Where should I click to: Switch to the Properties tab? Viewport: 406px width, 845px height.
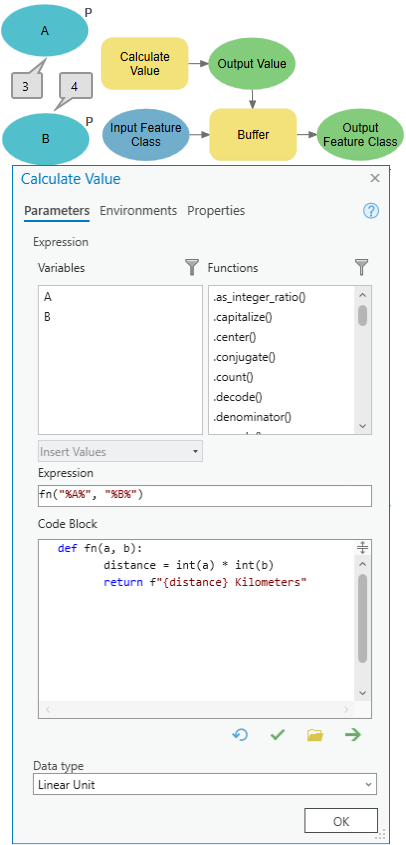click(216, 211)
